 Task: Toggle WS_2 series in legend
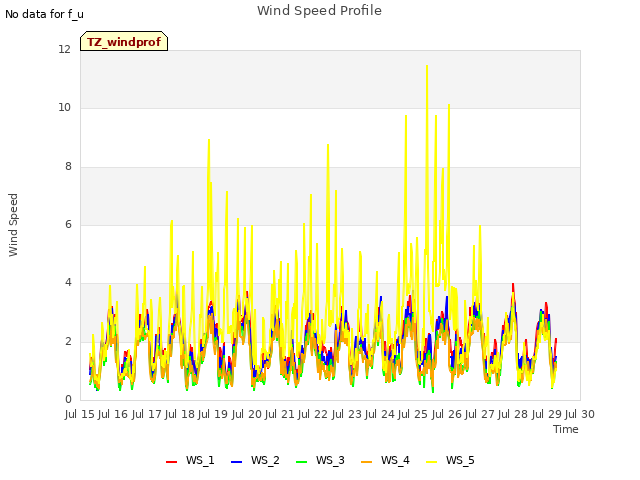click(255, 460)
